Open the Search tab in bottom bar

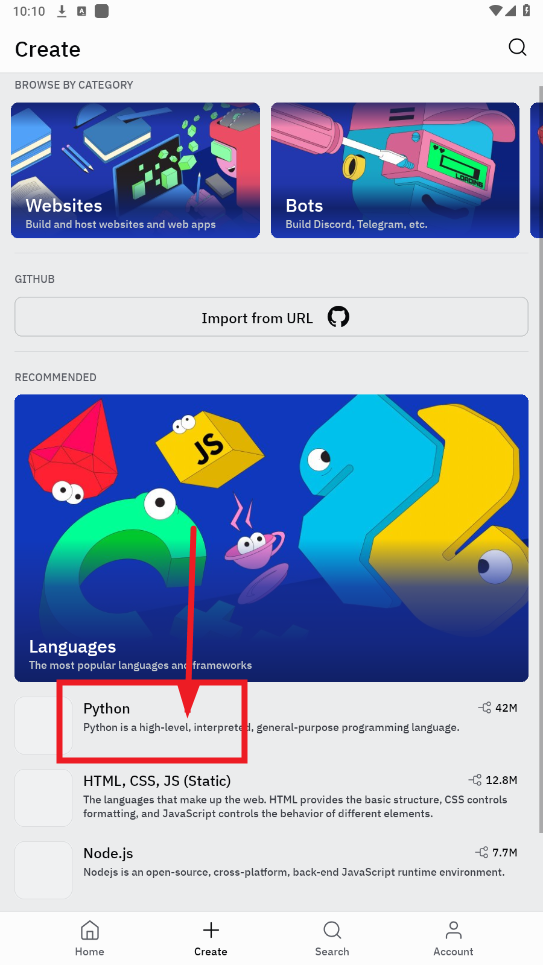tap(332, 938)
